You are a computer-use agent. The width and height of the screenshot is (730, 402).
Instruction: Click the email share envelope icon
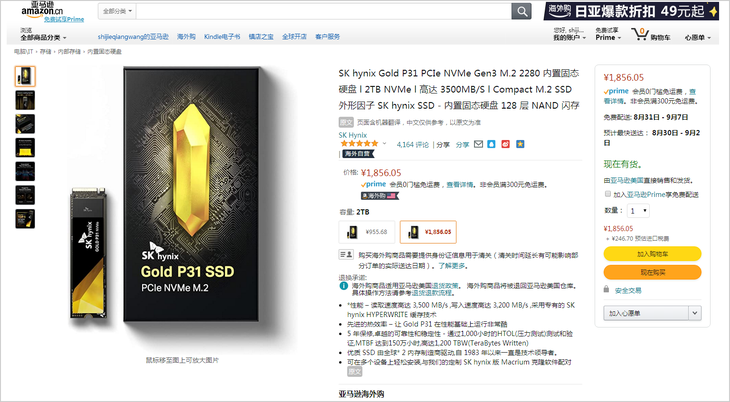(x=478, y=144)
